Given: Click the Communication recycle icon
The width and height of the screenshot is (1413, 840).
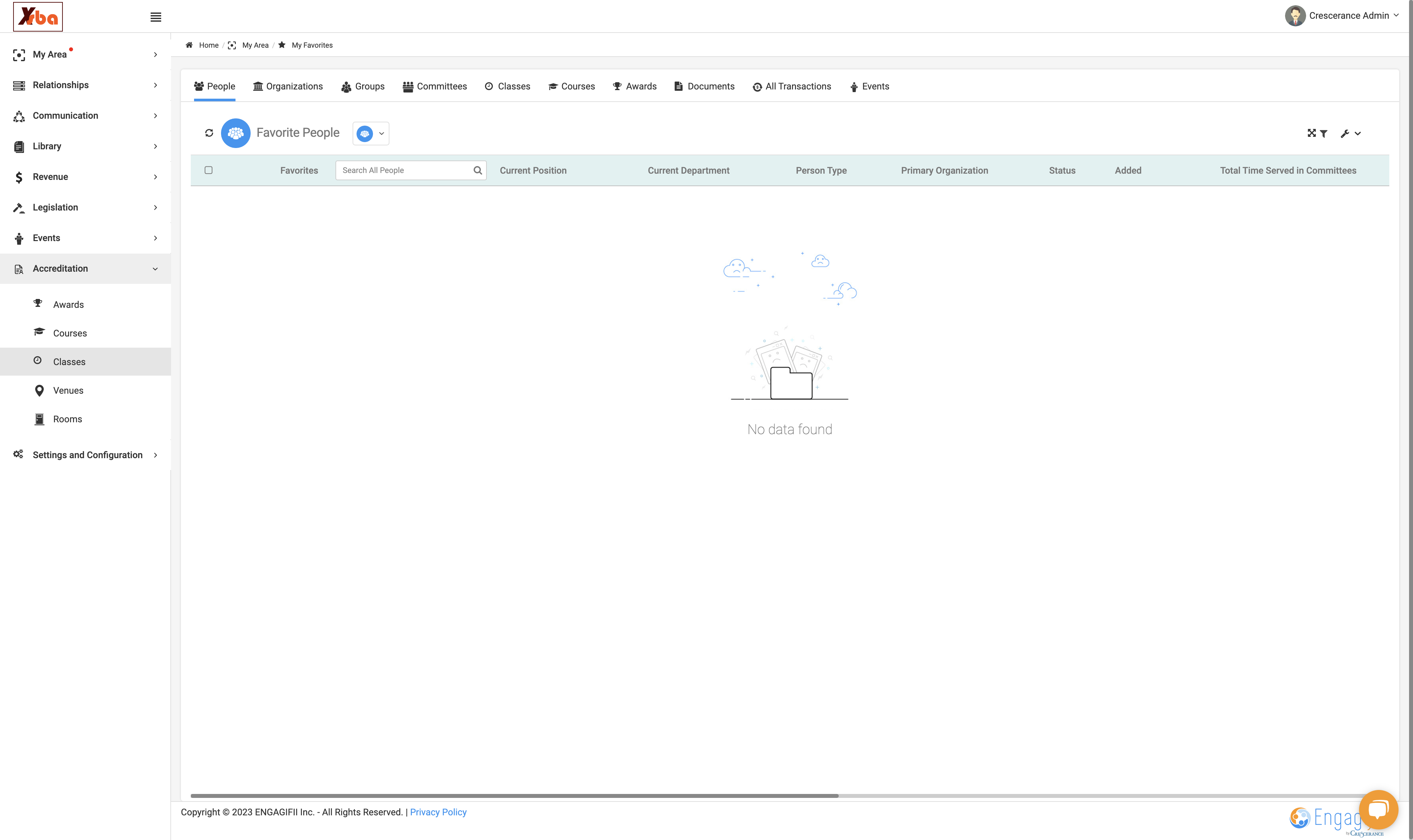Looking at the screenshot, I should 19,116.
